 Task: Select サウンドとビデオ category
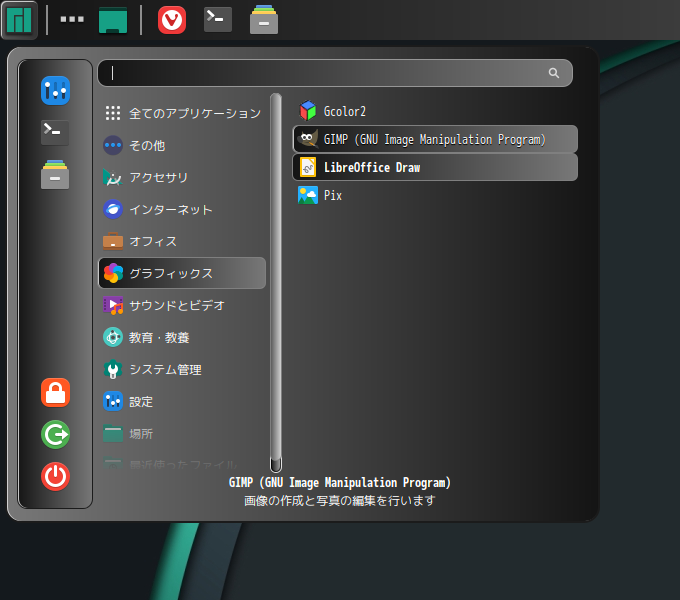coord(182,305)
